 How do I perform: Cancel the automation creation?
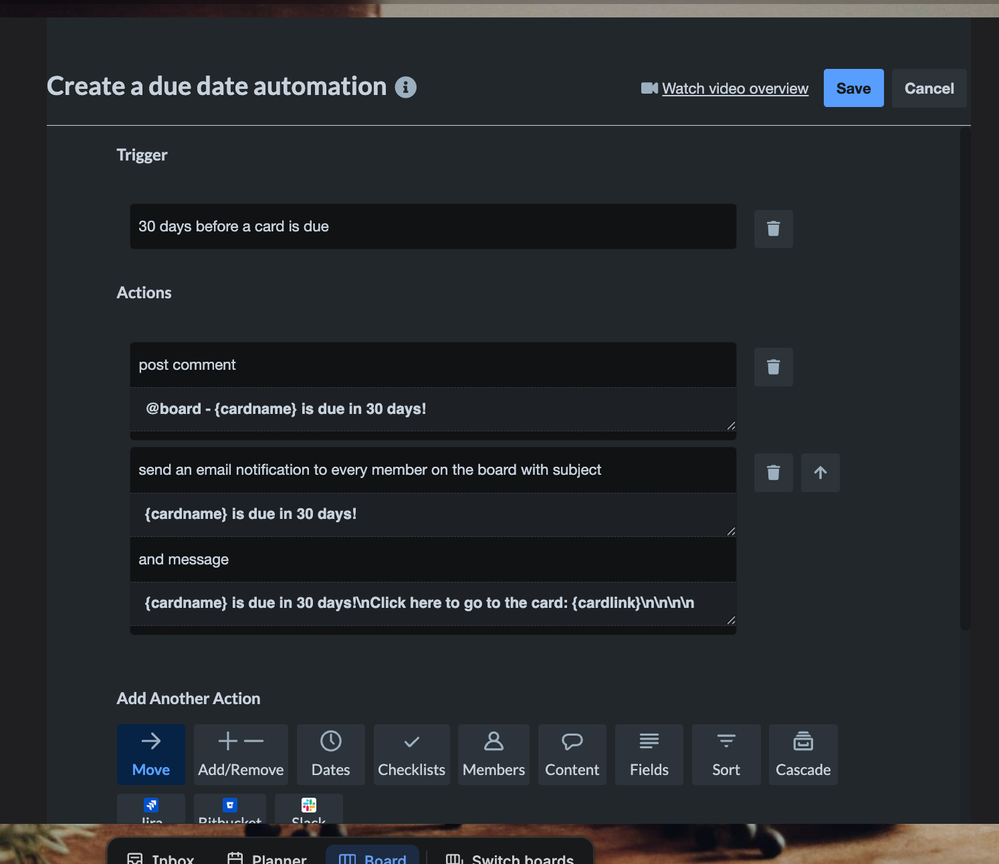pos(929,88)
